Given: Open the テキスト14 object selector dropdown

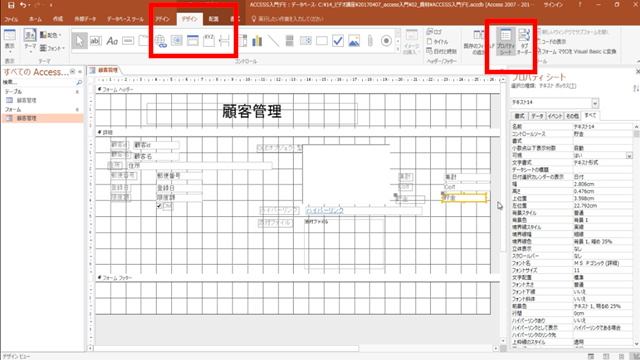Looking at the screenshot, I should pyautogui.click(x=595, y=103).
